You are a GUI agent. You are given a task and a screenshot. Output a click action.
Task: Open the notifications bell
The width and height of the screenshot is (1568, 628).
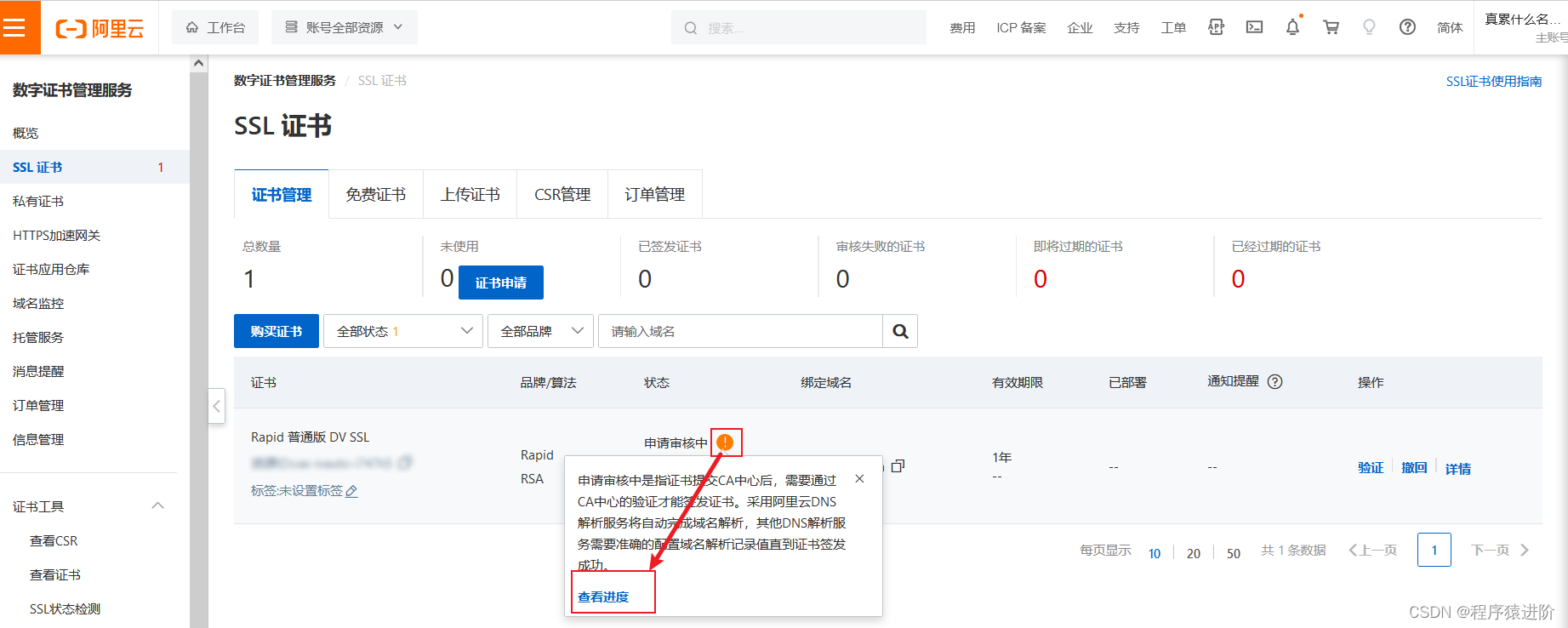point(1292,27)
